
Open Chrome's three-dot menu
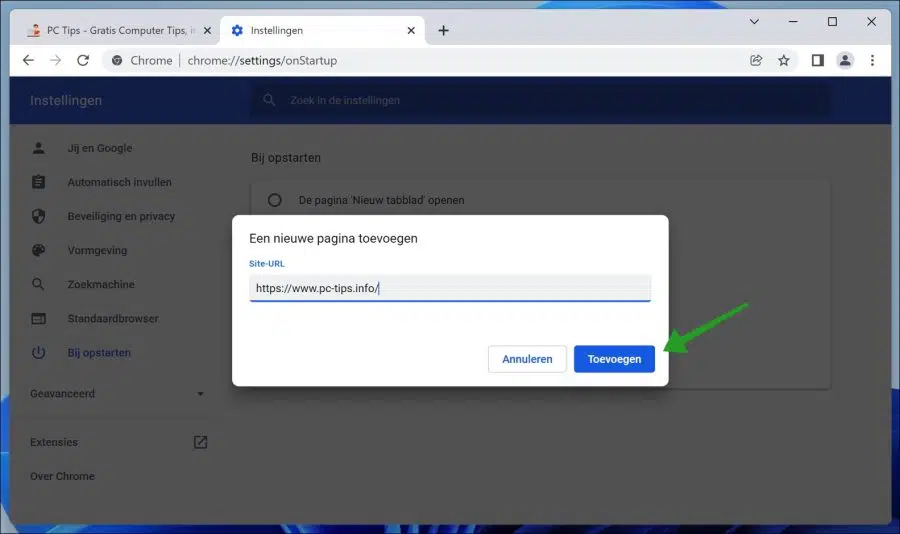[872, 60]
